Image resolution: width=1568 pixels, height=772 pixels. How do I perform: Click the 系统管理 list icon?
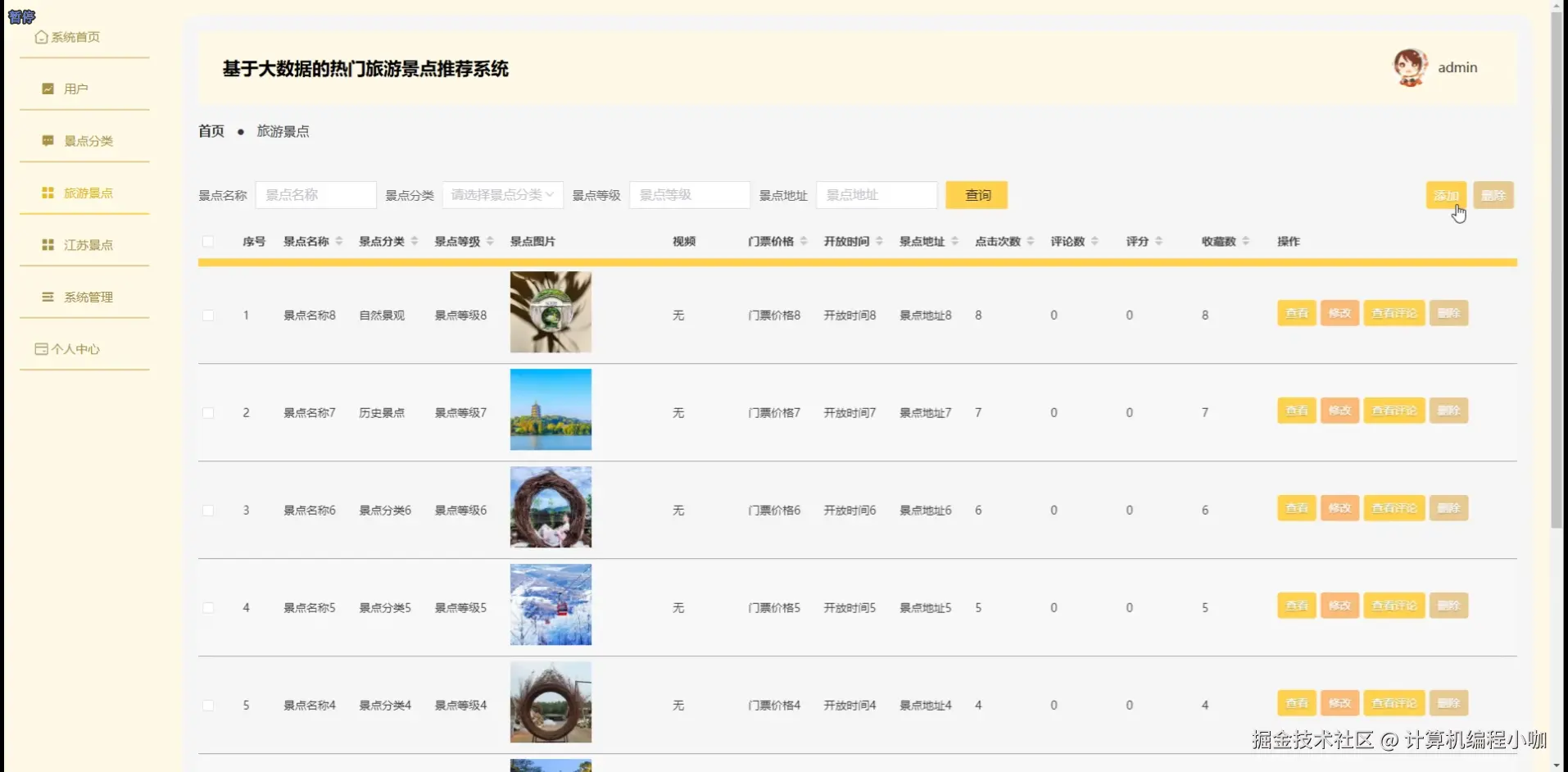[x=48, y=297]
